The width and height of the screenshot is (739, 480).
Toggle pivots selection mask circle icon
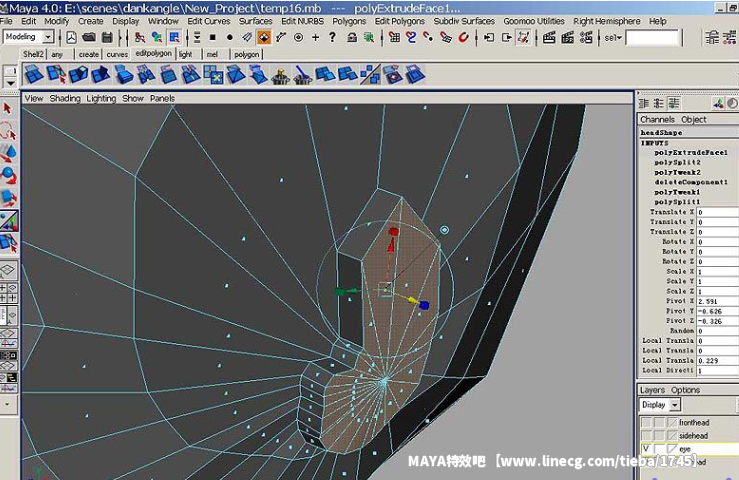298,37
